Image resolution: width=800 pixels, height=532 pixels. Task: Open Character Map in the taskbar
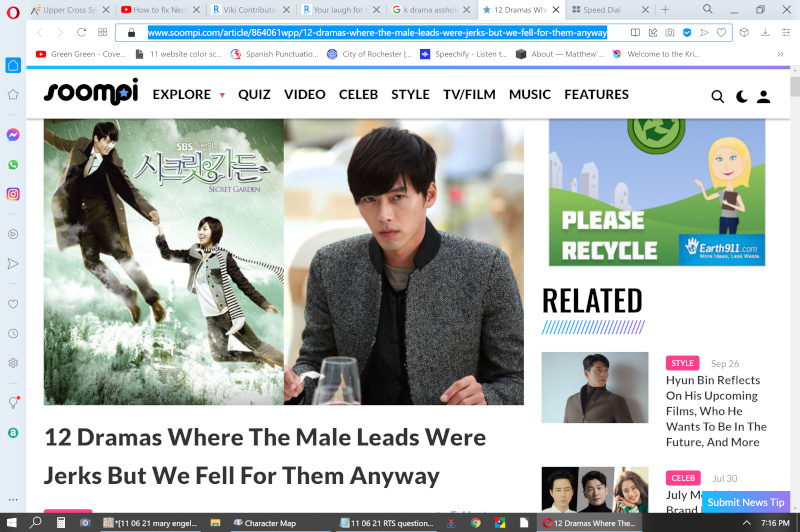265,523
